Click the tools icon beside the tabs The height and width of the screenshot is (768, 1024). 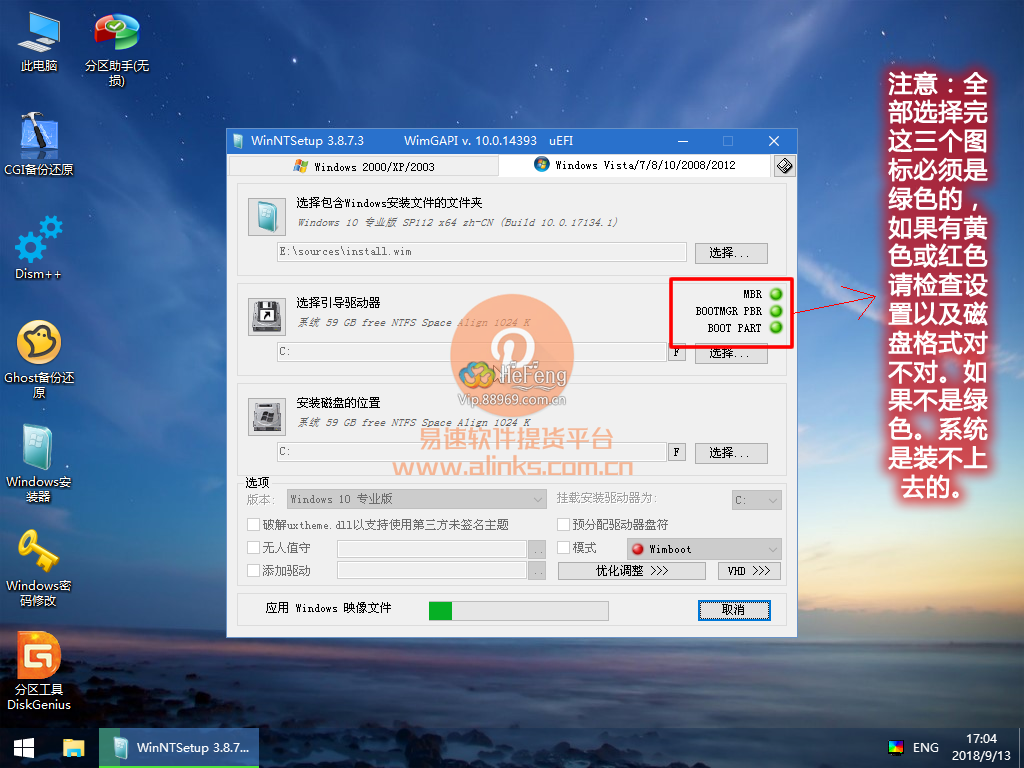pyautogui.click(x=784, y=166)
